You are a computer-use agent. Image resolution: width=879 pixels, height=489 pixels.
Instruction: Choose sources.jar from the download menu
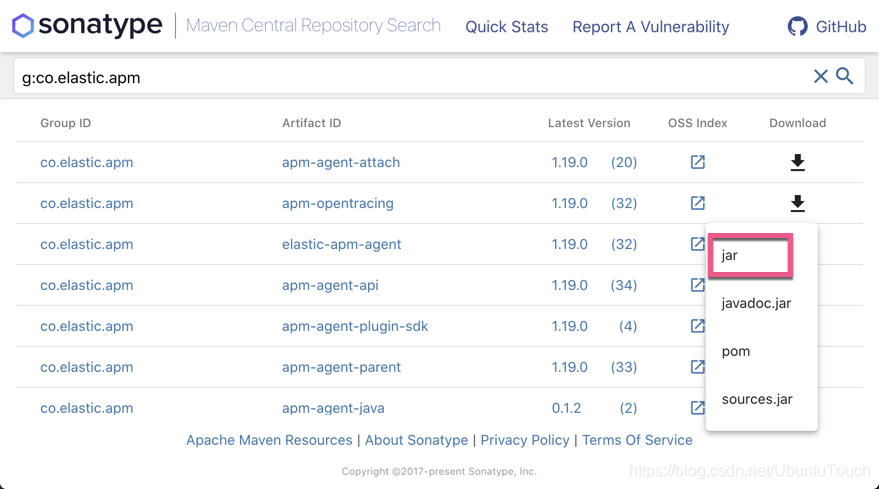757,399
